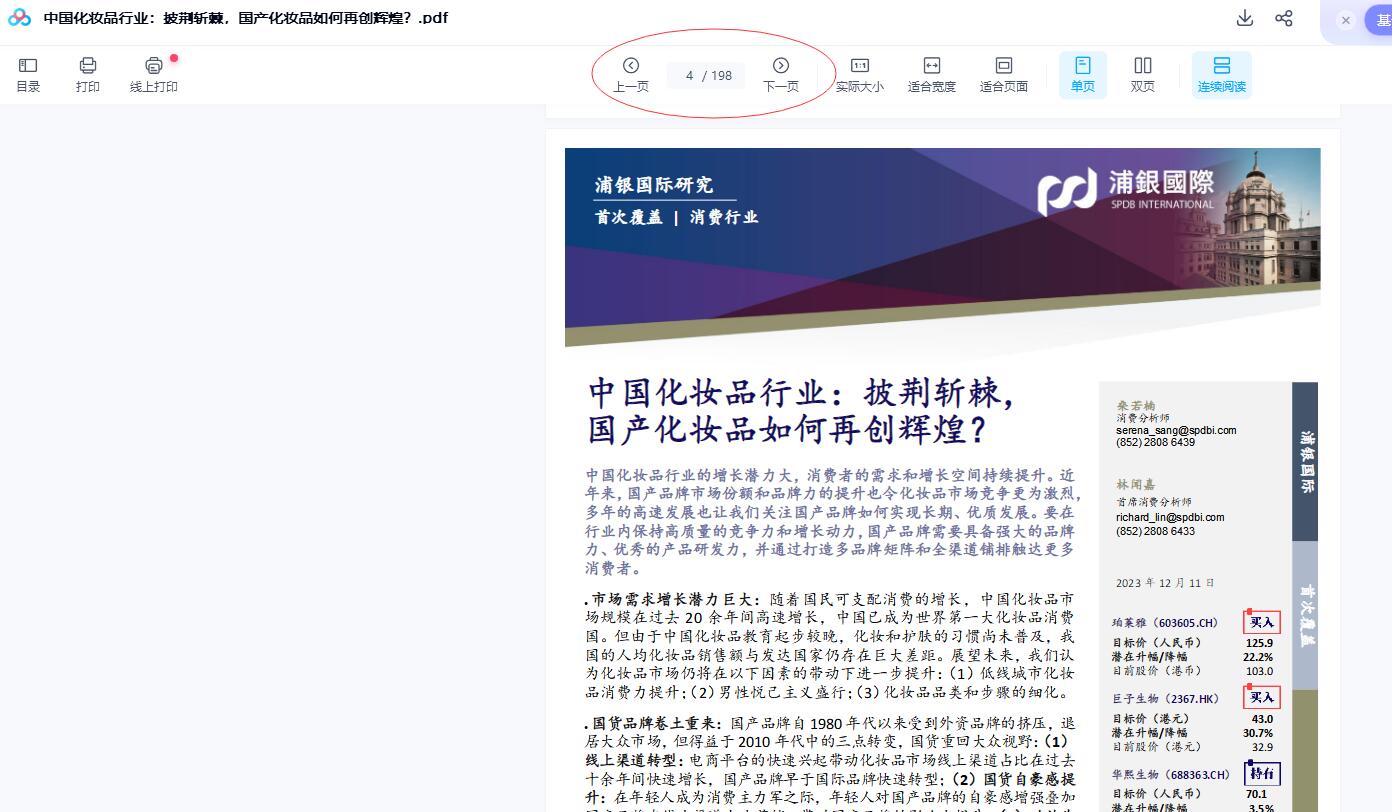Click the page number input field
Image resolution: width=1392 pixels, height=812 pixels.
pyautogui.click(x=691, y=76)
